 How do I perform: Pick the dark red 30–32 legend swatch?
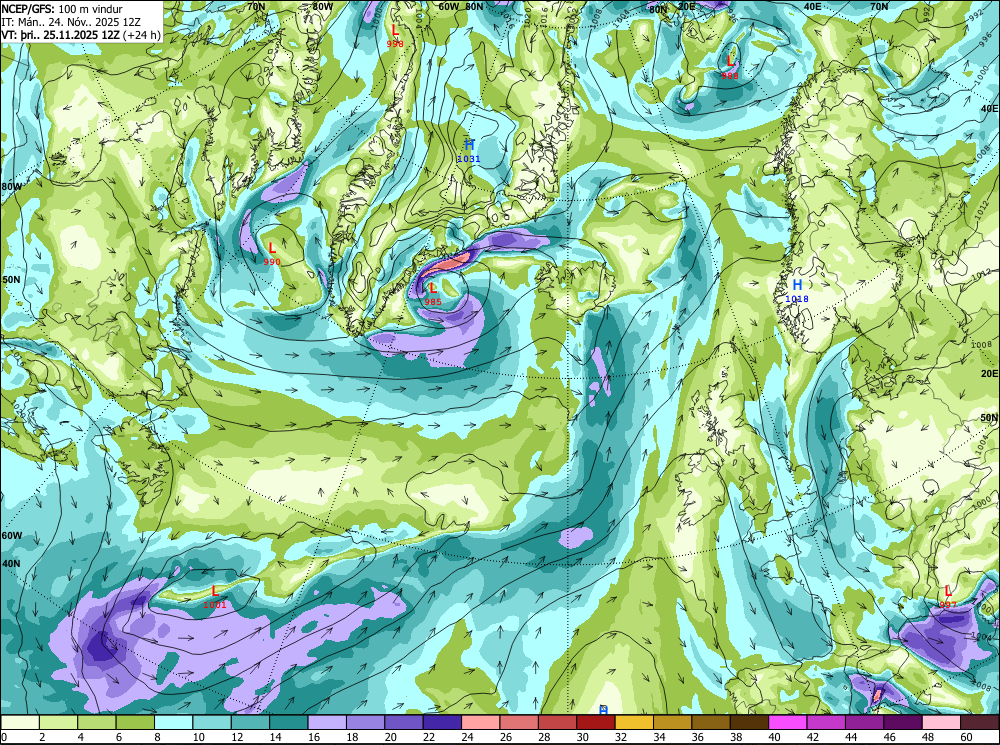click(595, 722)
